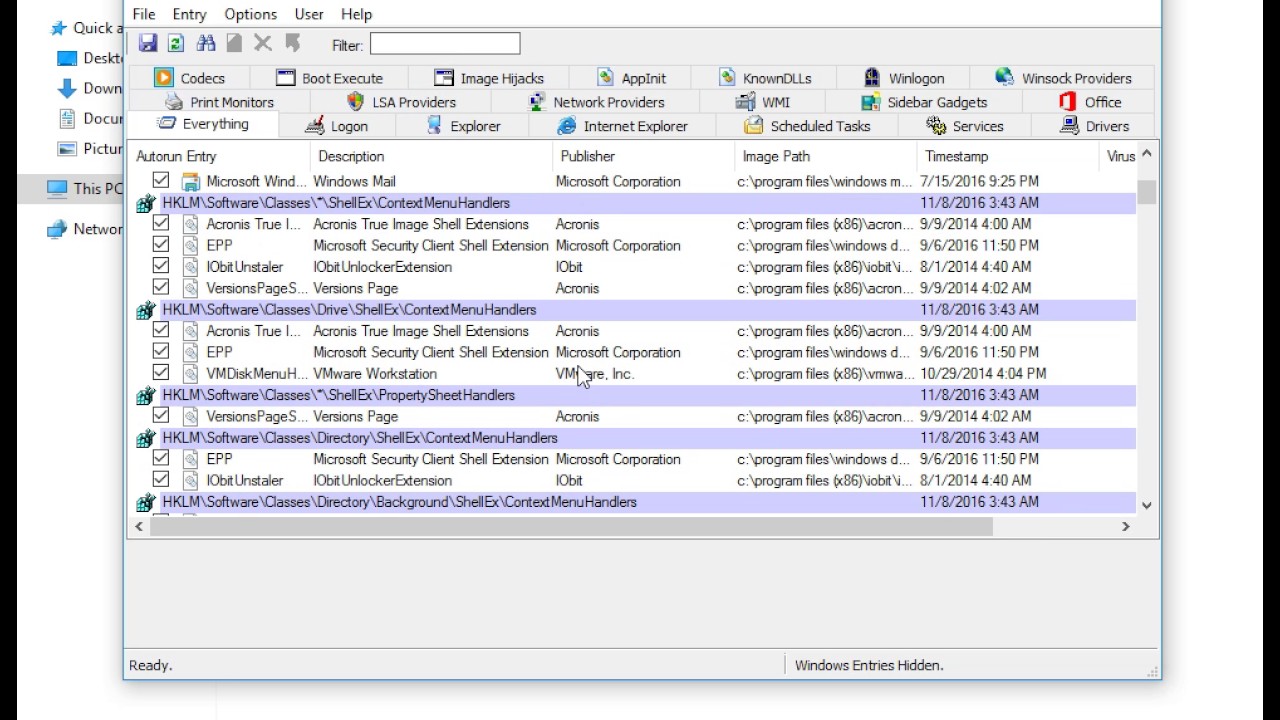Uncheck the Microsoft Windows Mail entry checkbox

[x=161, y=181]
